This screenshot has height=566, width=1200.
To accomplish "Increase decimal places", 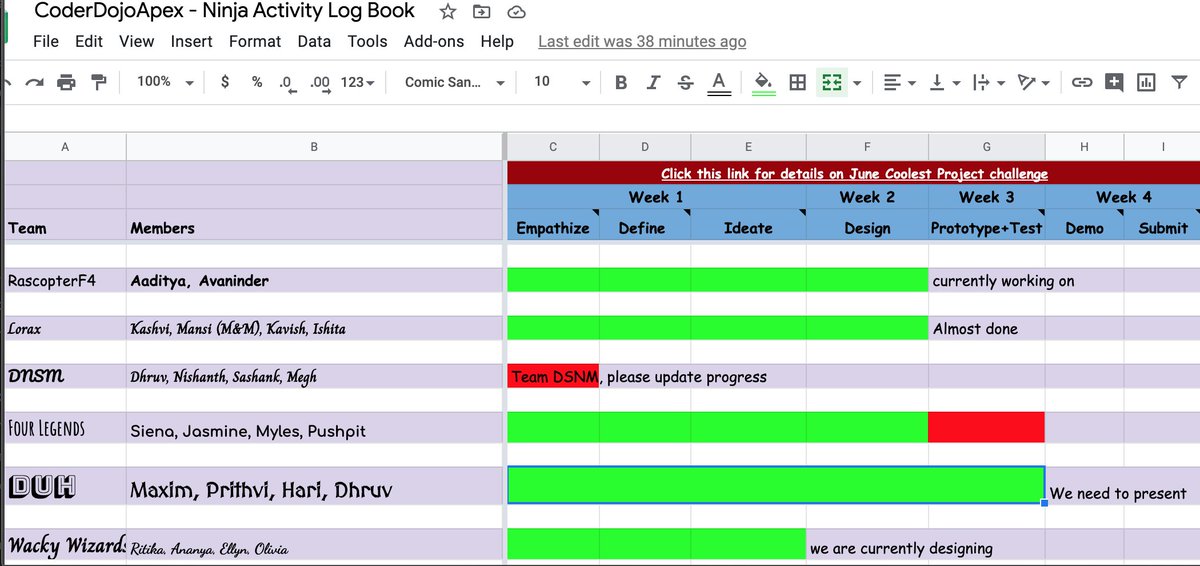I will [320, 83].
